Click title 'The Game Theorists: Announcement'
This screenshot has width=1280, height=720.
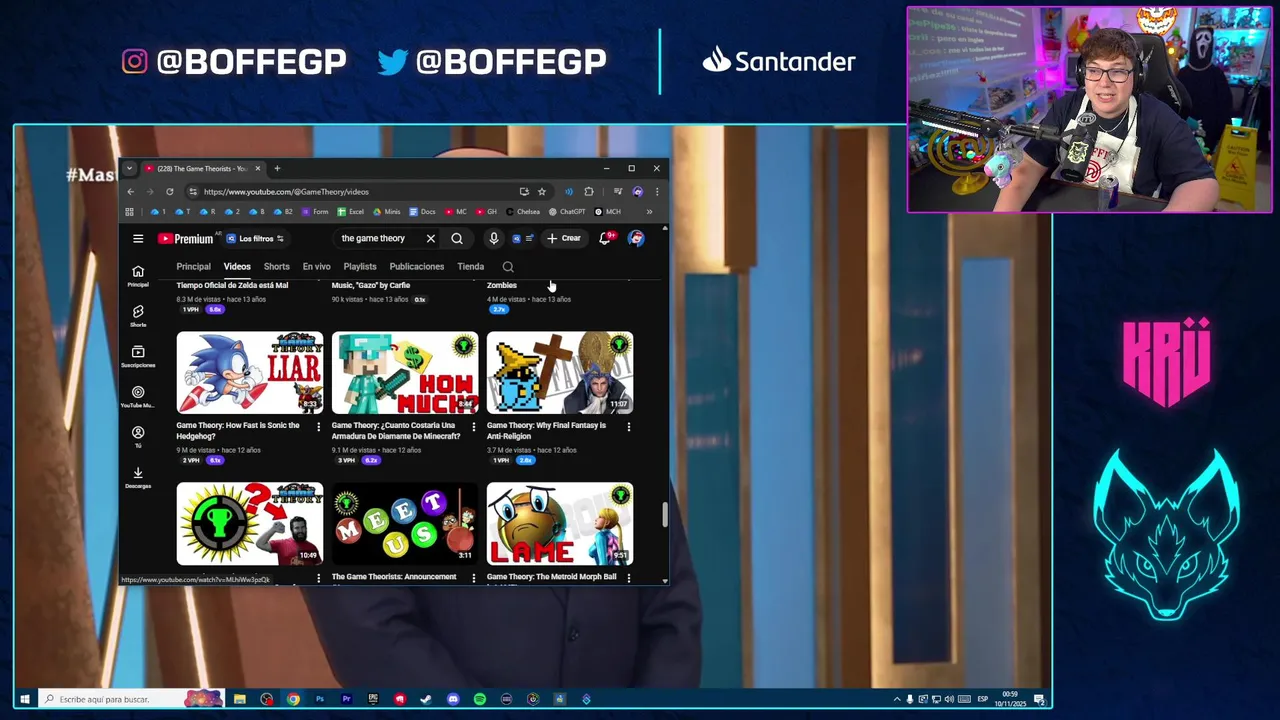[x=394, y=577]
